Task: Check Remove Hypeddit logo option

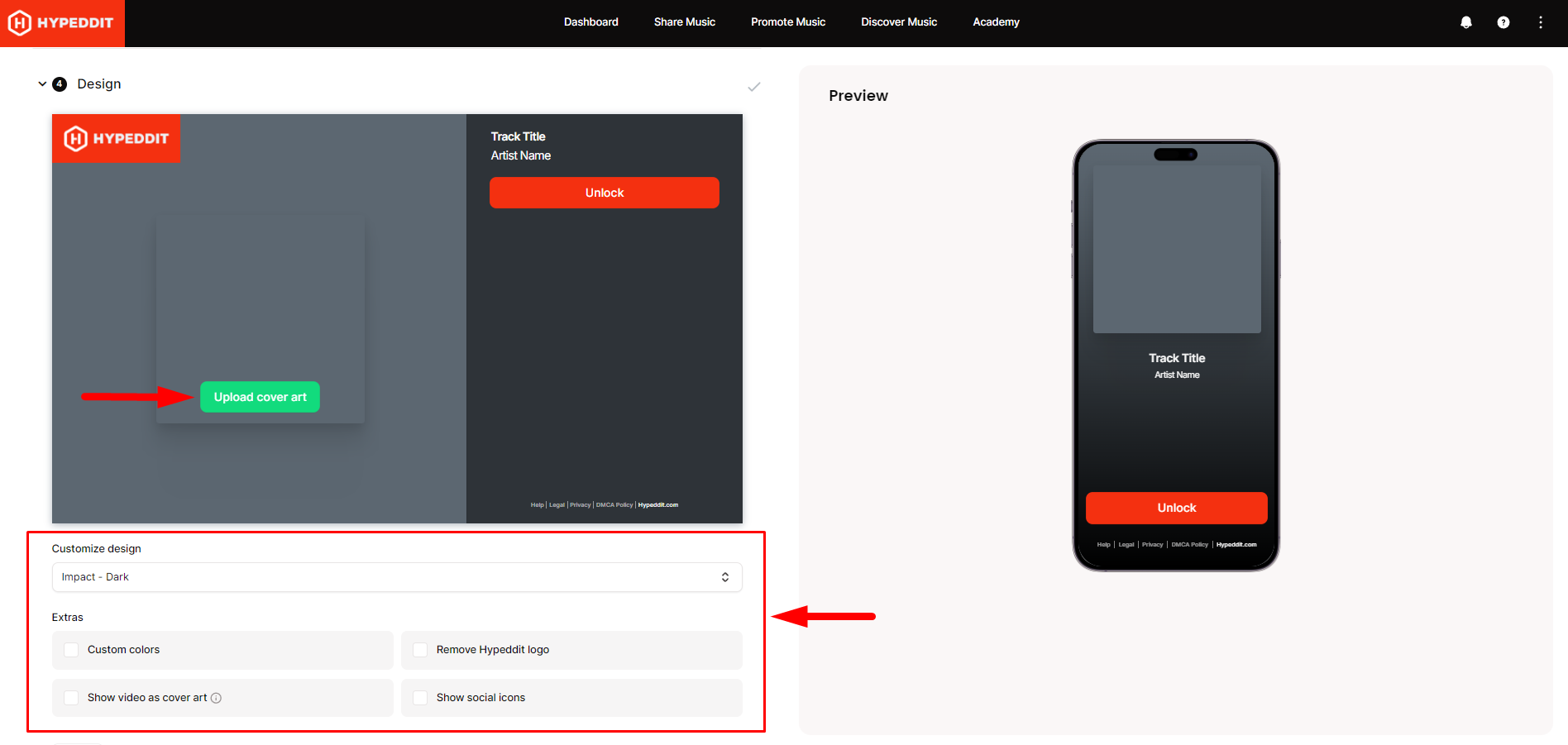Action: click(420, 650)
